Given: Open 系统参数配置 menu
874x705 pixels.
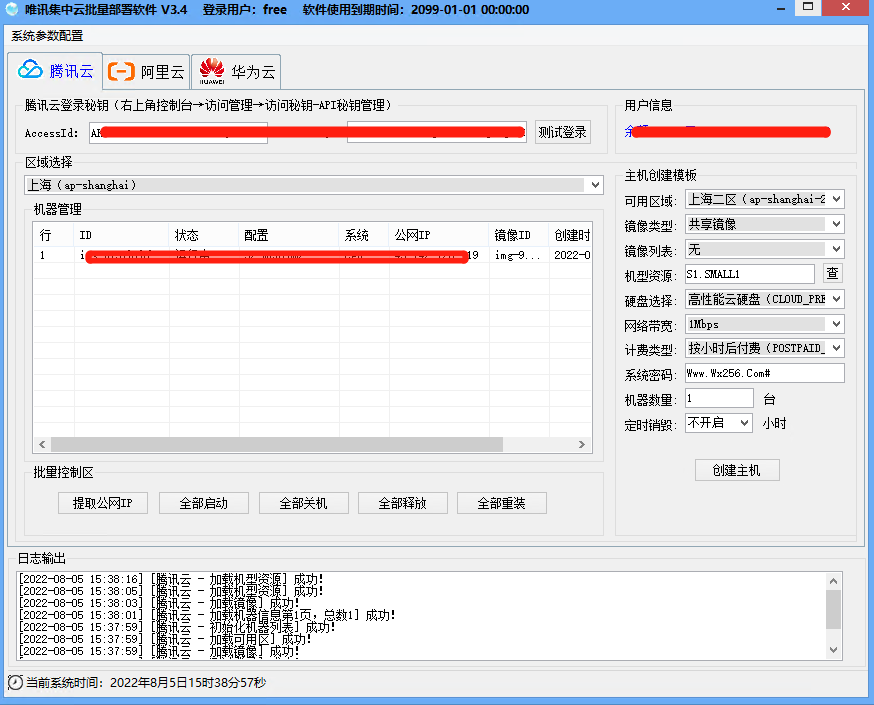Looking at the screenshot, I should tap(47, 36).
